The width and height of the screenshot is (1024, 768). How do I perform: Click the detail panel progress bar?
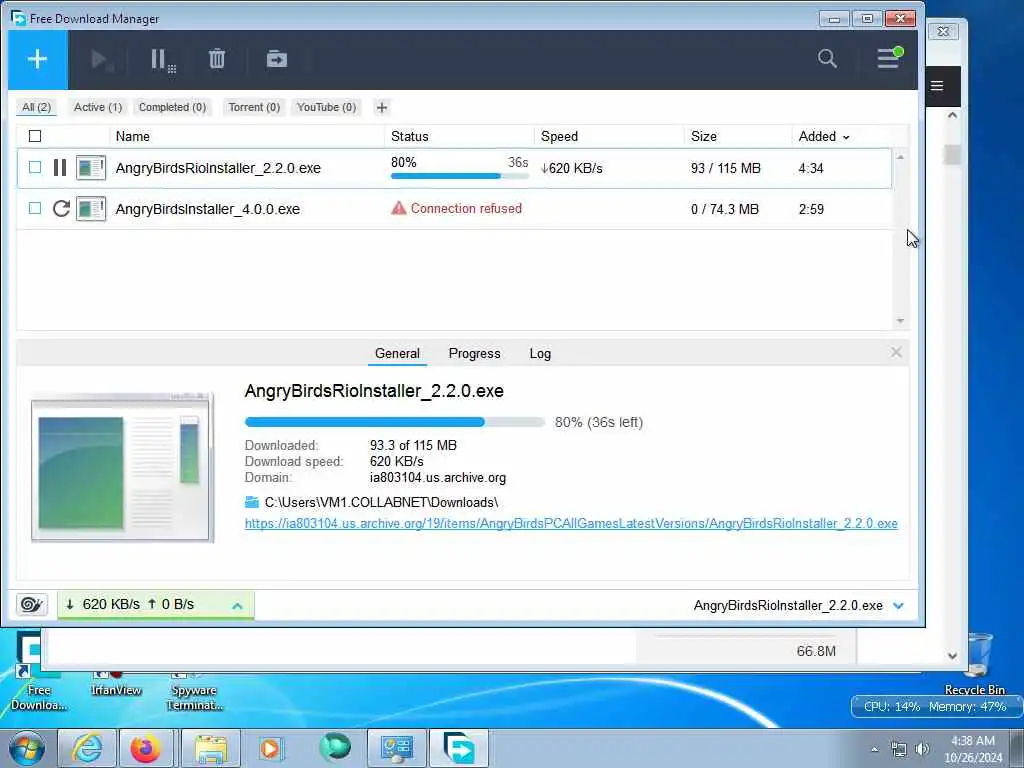[x=394, y=422]
